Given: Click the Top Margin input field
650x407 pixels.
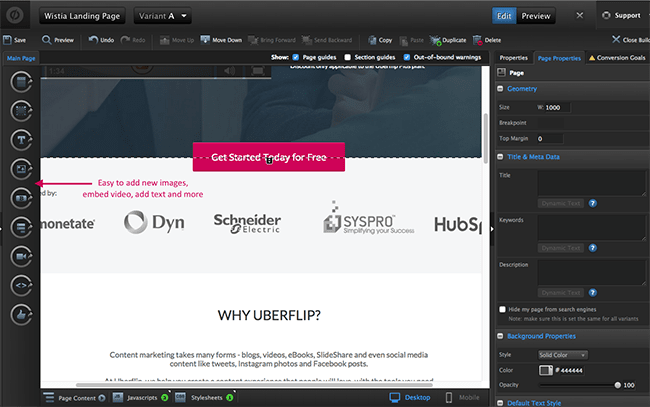Looking at the screenshot, I should point(550,138).
